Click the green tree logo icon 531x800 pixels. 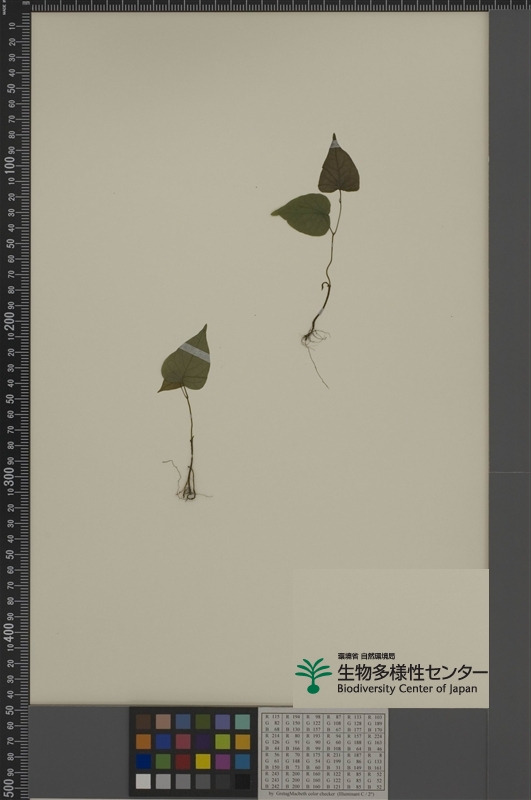click(313, 675)
